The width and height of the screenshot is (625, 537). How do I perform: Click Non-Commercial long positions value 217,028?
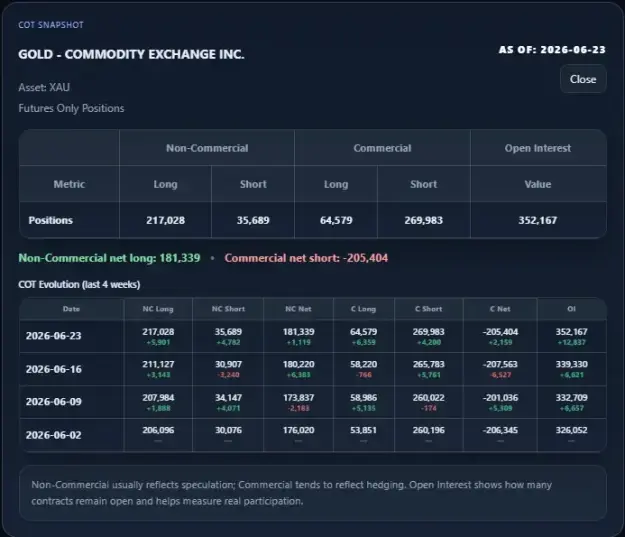pyautogui.click(x=165, y=220)
